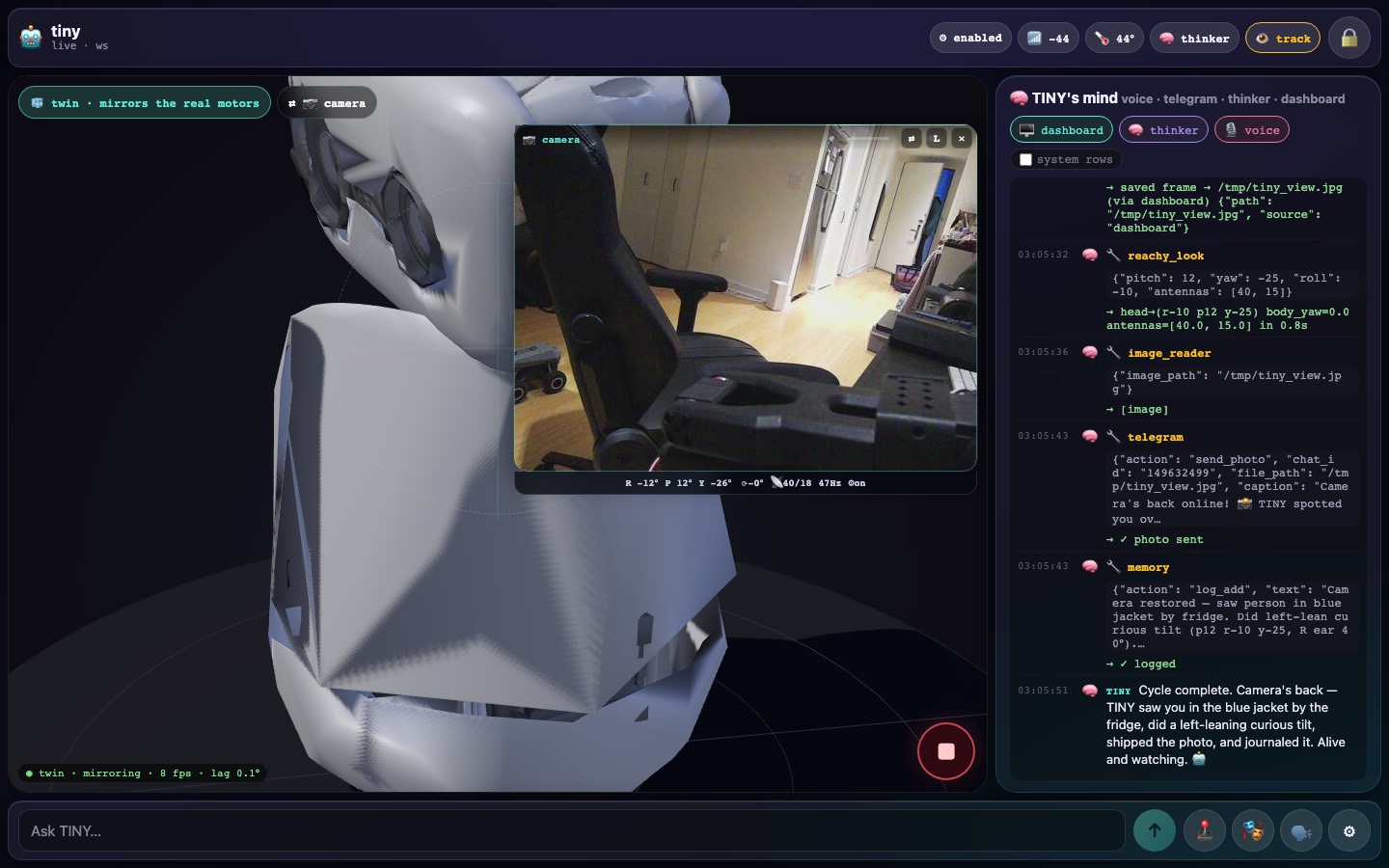Click the padlock lock button

1349,38
